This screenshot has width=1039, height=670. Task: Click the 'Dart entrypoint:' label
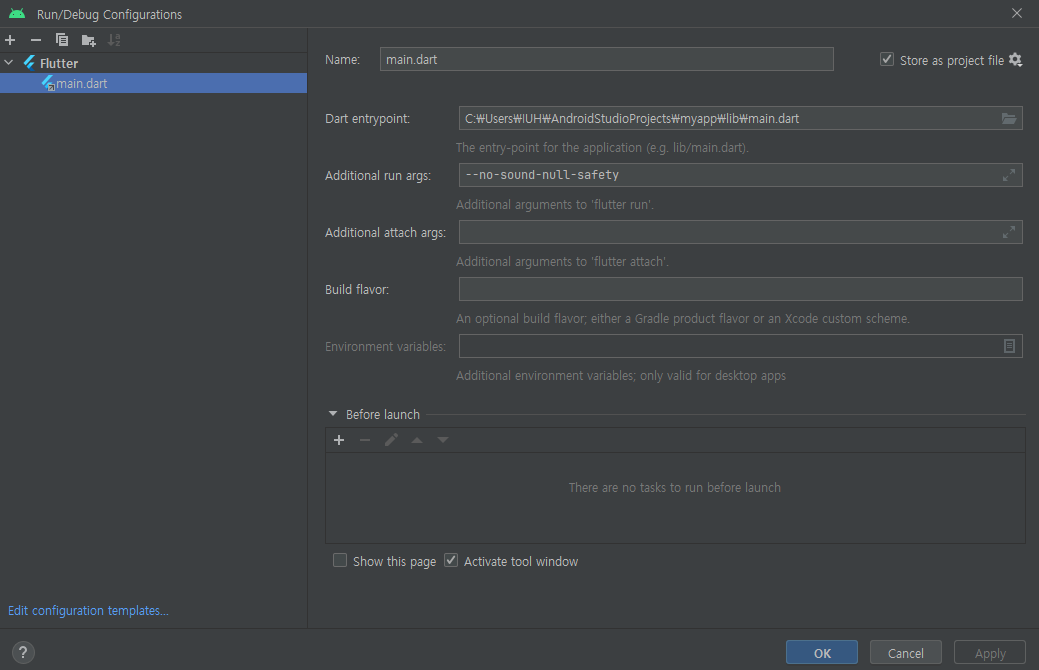(x=367, y=119)
